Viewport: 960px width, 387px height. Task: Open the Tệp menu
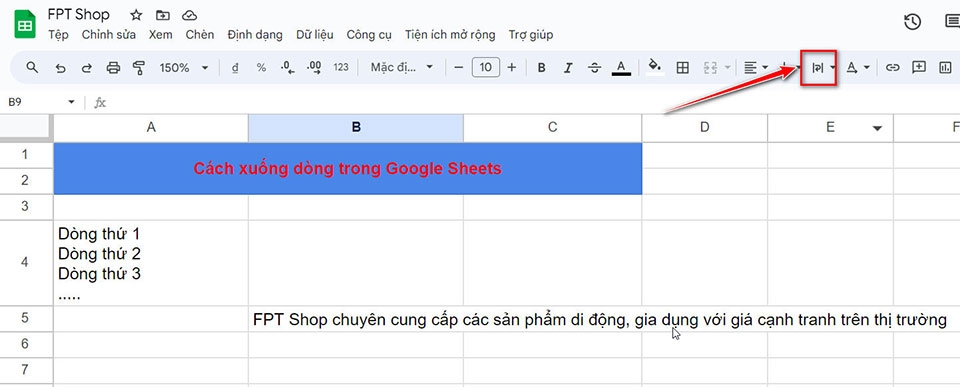click(58, 35)
